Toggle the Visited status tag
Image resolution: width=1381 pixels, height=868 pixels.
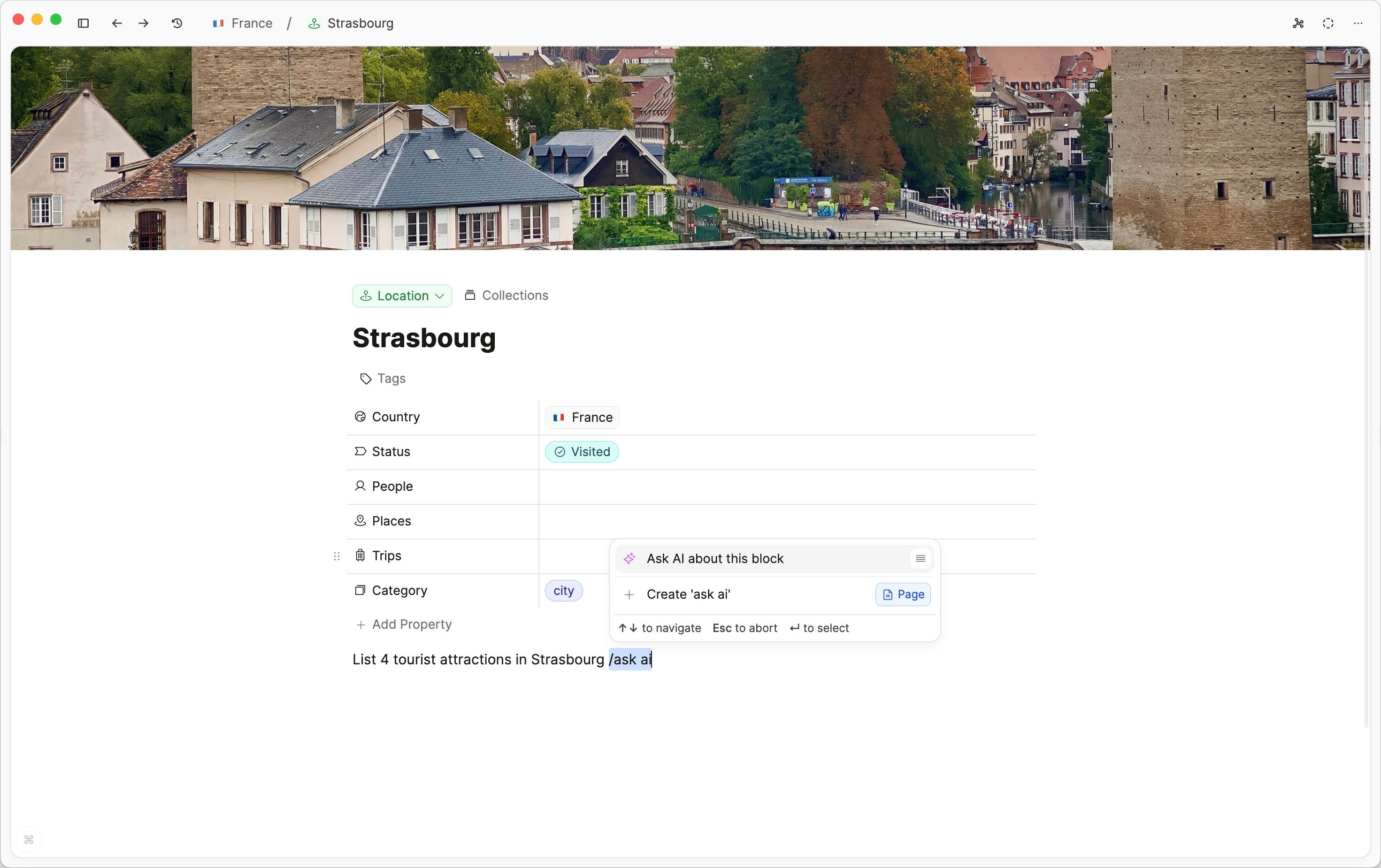(582, 452)
